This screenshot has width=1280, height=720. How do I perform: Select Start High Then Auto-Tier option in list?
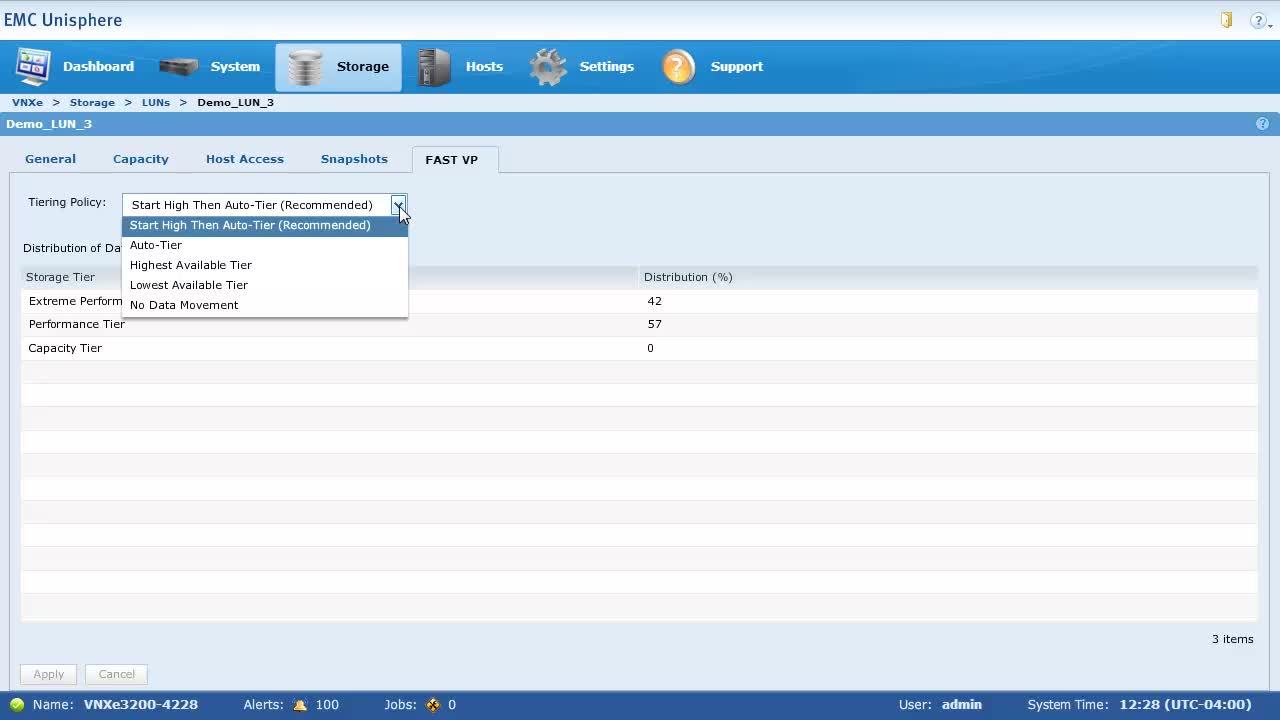265,225
